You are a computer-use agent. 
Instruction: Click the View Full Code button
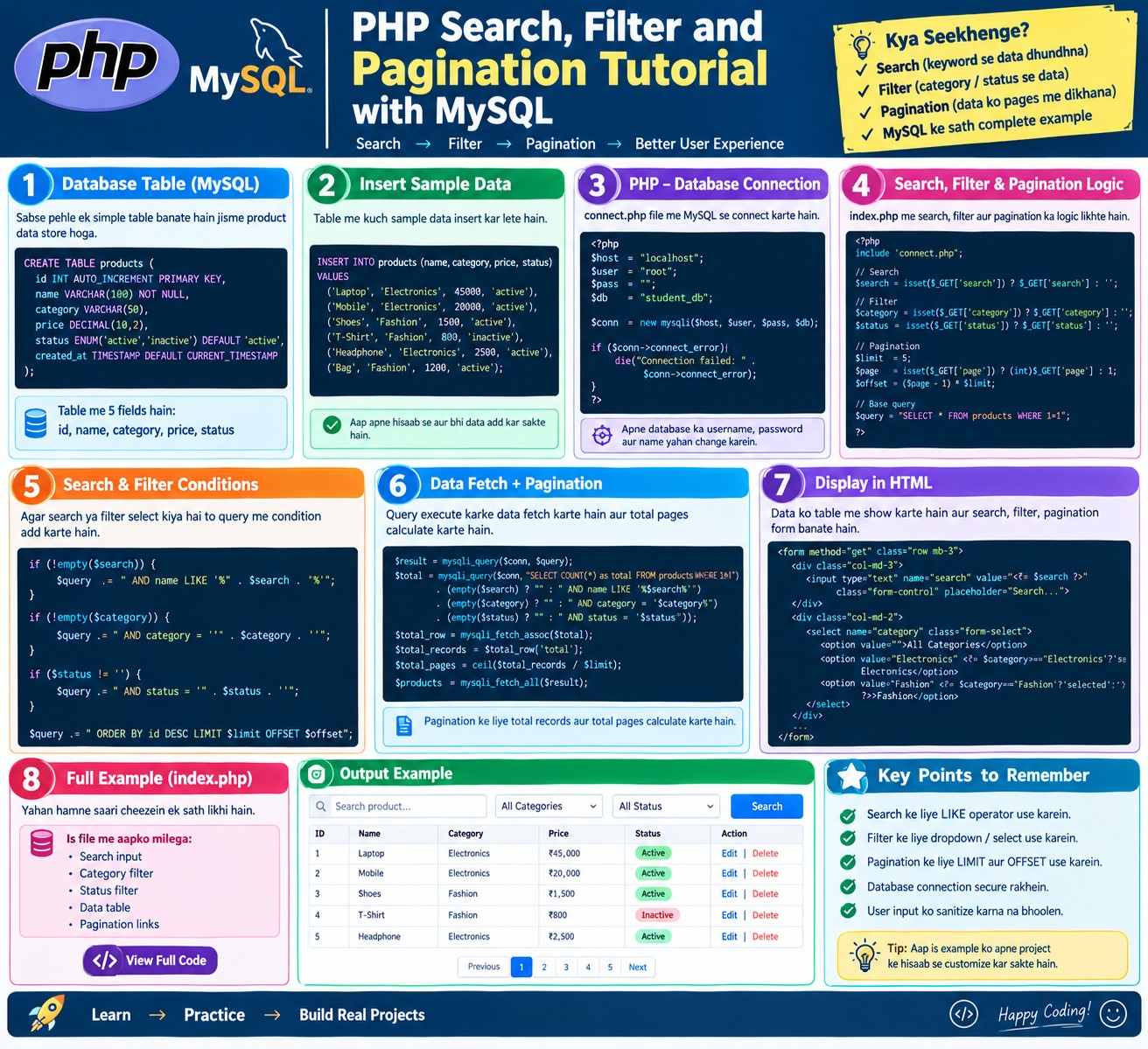(150, 961)
